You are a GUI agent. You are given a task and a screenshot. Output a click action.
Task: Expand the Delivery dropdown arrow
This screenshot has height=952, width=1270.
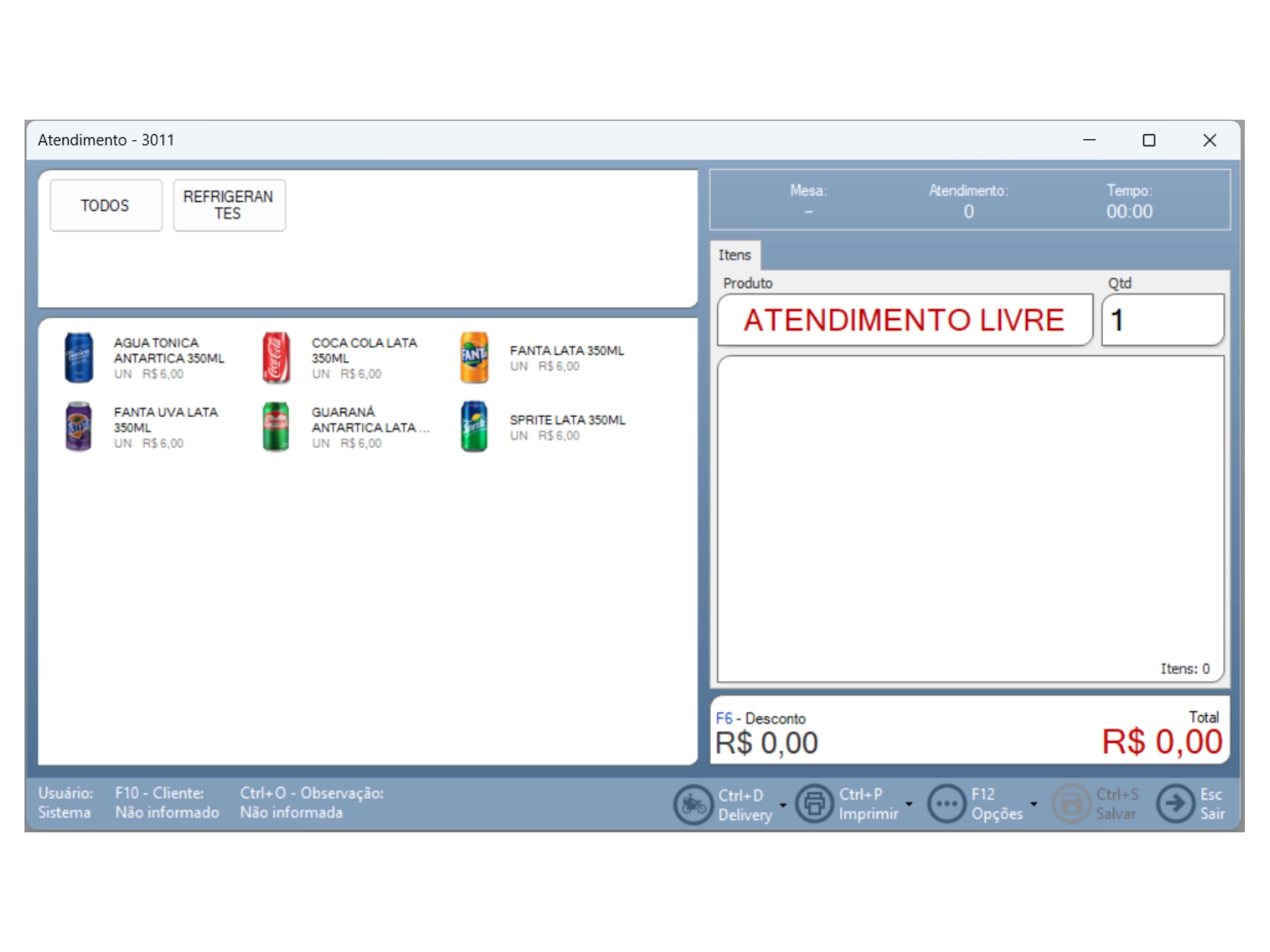[783, 805]
